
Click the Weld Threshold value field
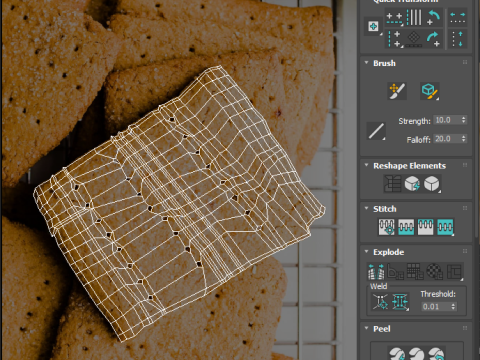point(436,307)
